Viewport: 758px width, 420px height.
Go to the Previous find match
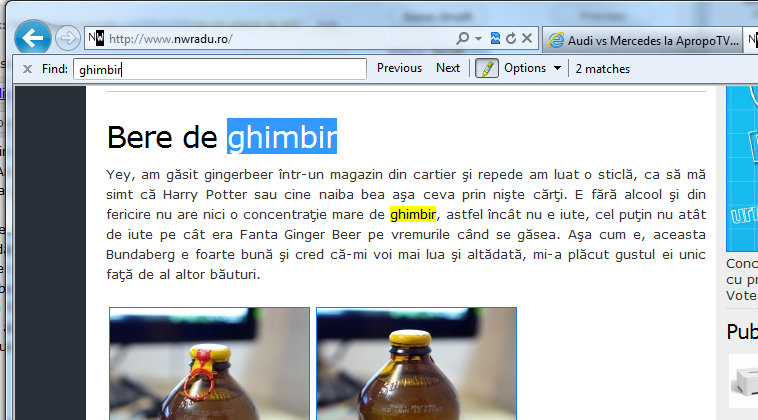[x=399, y=68]
